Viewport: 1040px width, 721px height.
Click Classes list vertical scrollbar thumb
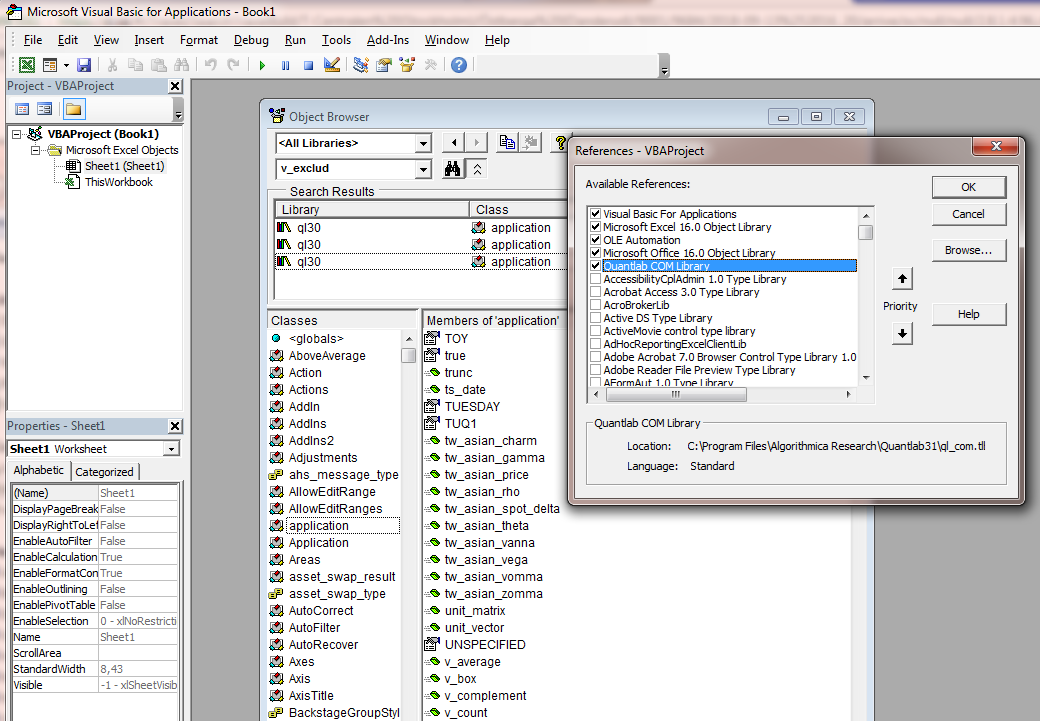pos(409,356)
